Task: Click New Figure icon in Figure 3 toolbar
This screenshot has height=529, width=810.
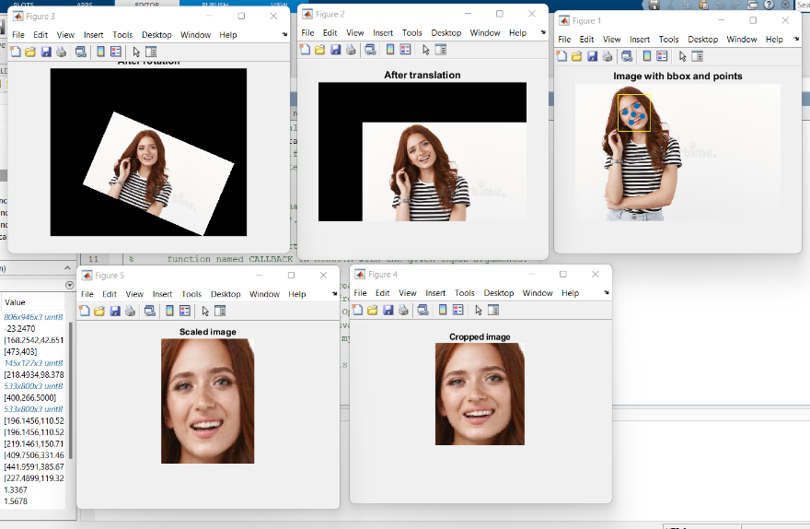Action: [x=16, y=52]
